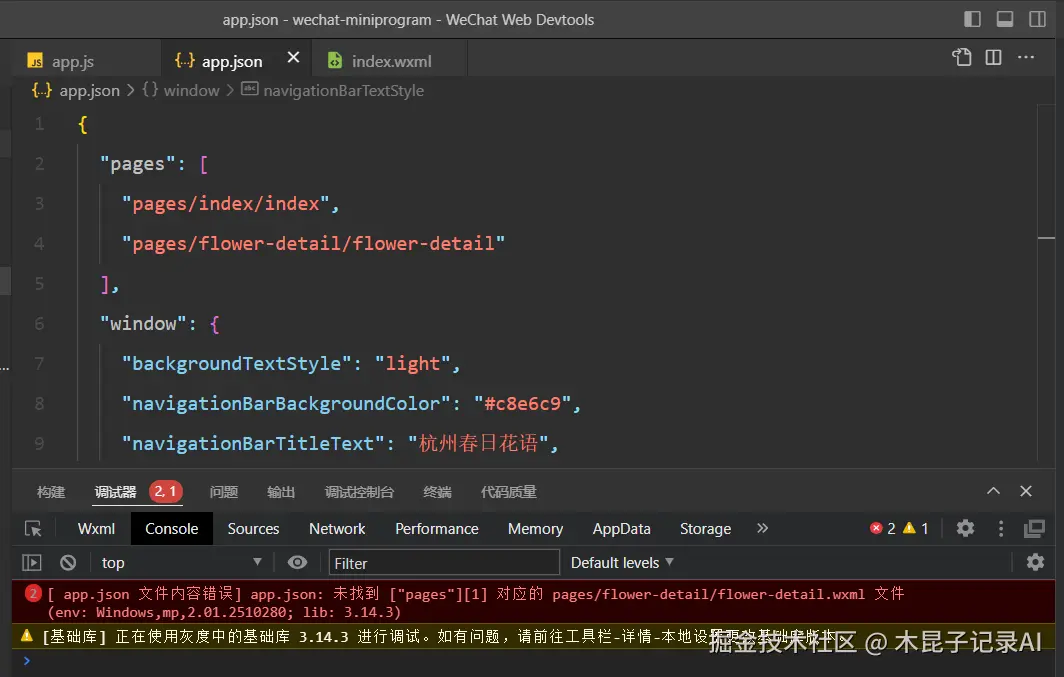Screen dimensions: 1064x677
Task: Open the Sources devtools tab
Action: point(253,528)
